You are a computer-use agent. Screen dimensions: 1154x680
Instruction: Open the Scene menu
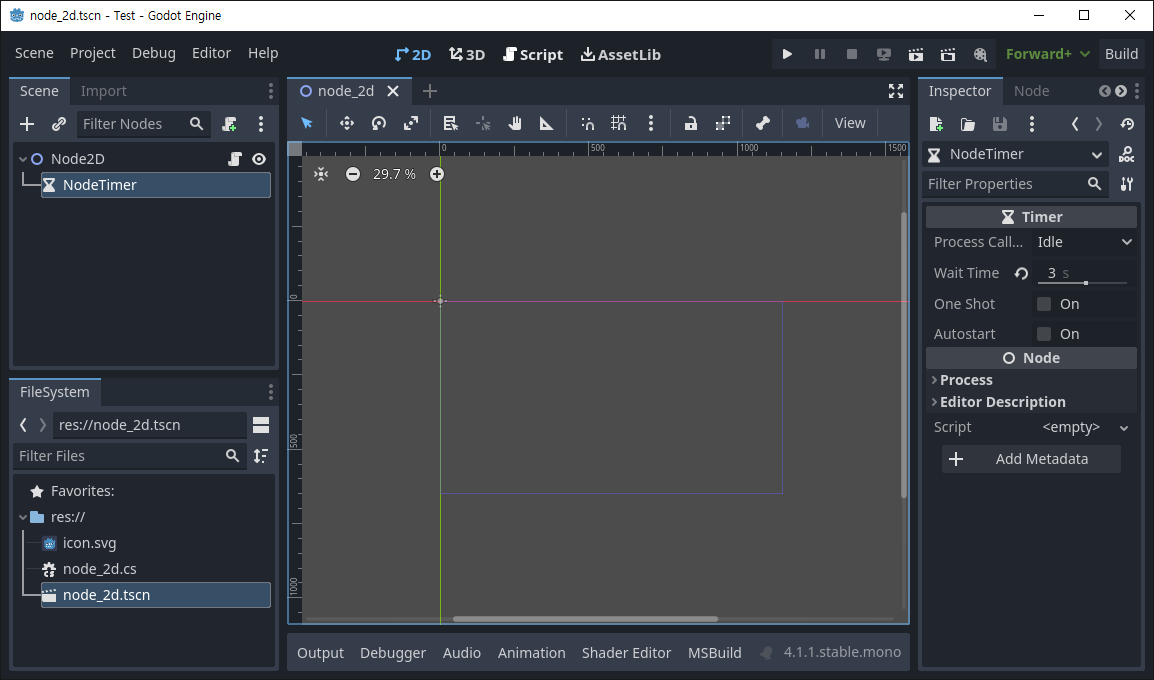(34, 53)
